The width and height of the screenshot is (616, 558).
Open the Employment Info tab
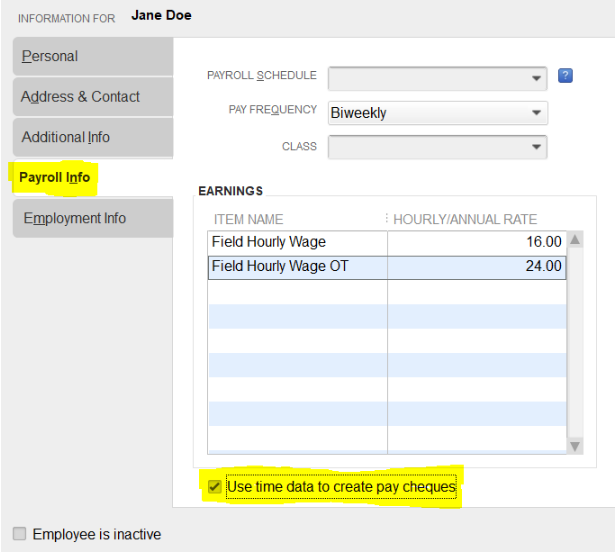[x=93, y=218]
